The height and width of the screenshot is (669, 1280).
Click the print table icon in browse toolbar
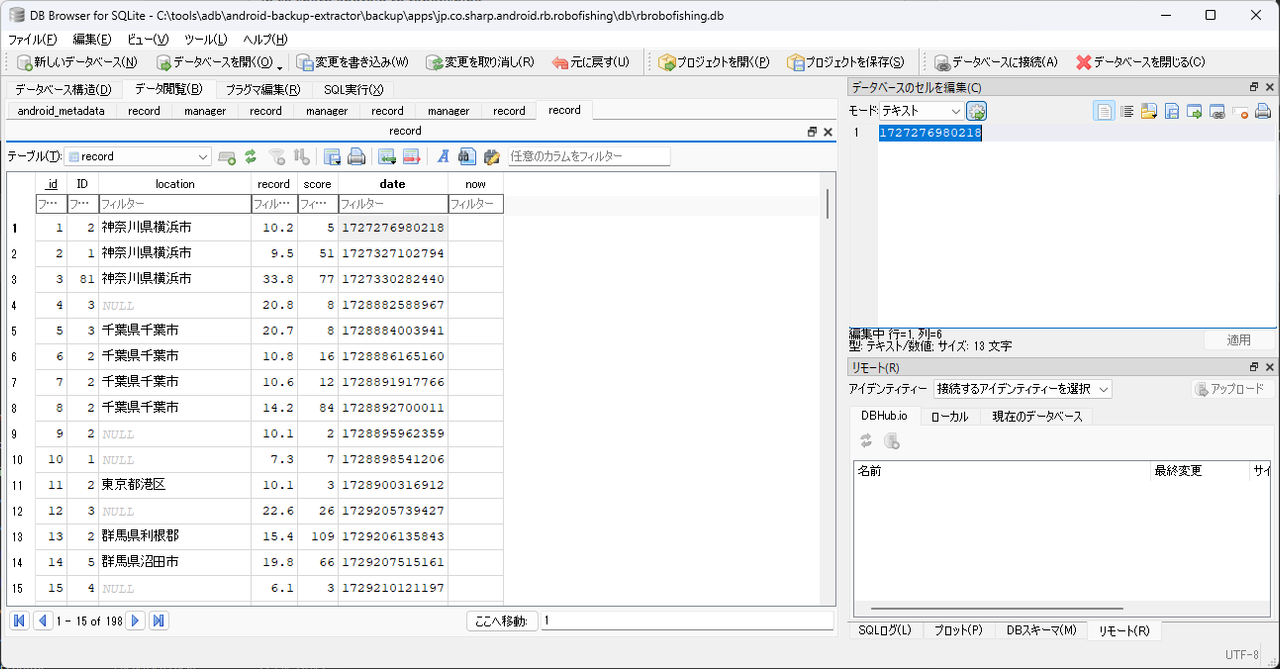[356, 157]
